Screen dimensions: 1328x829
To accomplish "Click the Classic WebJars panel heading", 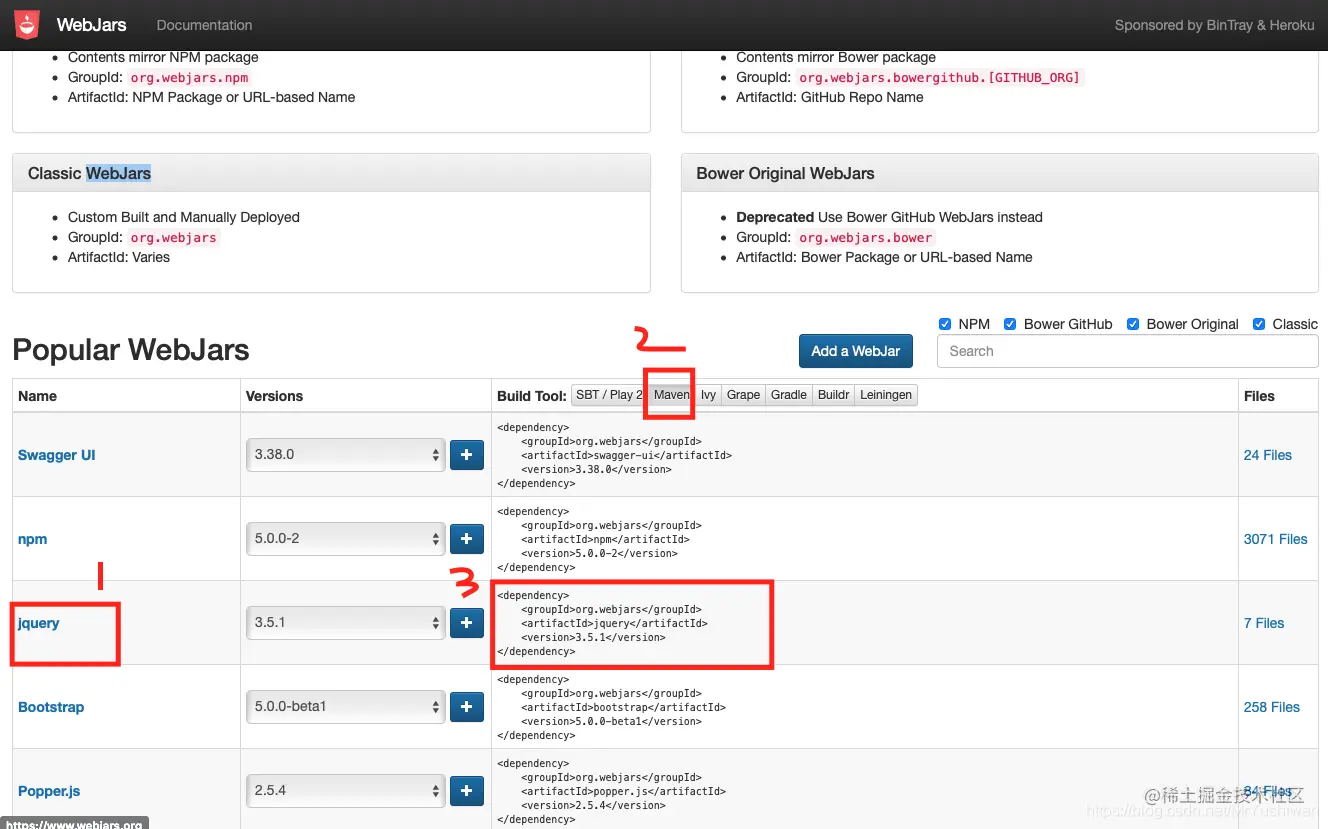I will 89,173.
